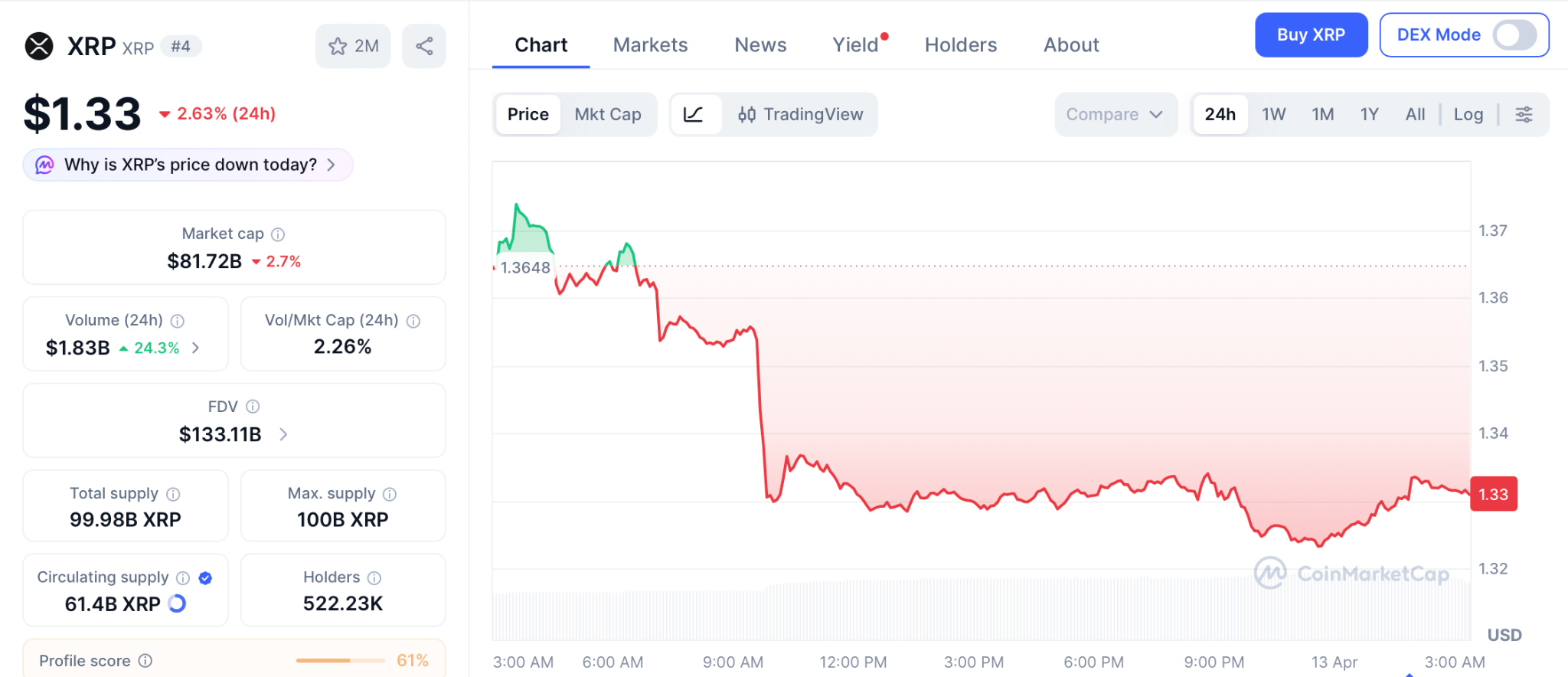Viewport: 1568px width, 677px height.
Task: Click the share icon button
Action: [424, 46]
